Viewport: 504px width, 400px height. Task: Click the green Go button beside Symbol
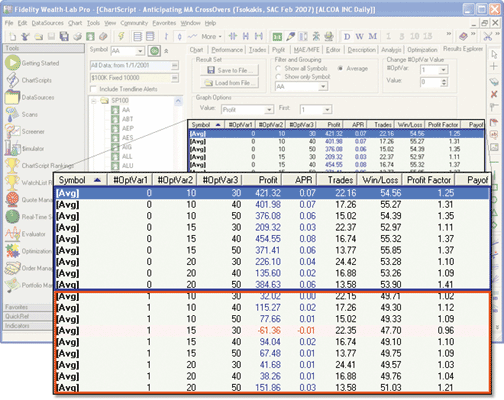[154, 51]
